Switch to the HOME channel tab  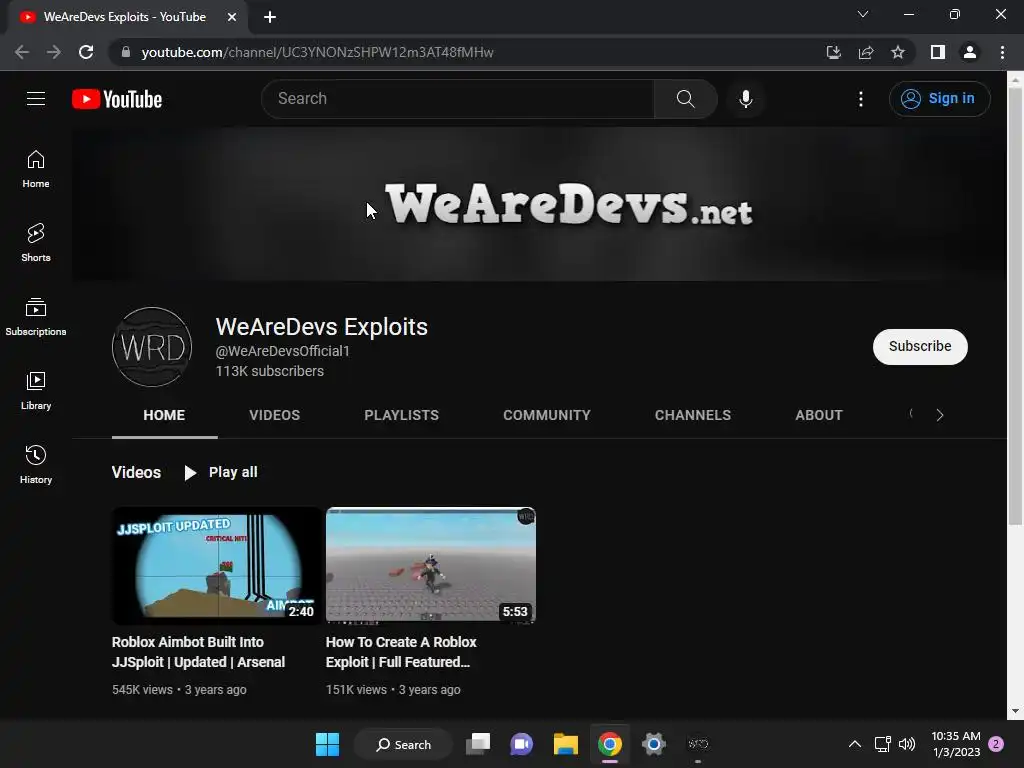pyautogui.click(x=164, y=415)
